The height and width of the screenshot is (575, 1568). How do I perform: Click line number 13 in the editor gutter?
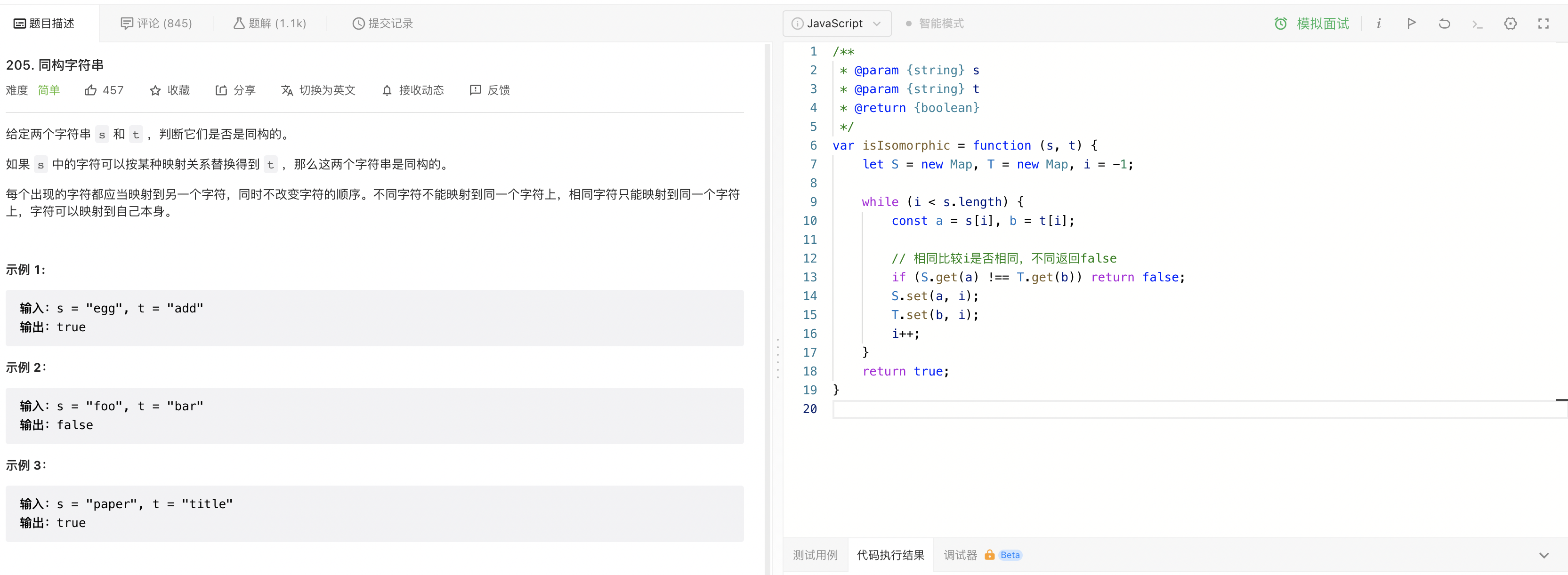[x=809, y=278]
